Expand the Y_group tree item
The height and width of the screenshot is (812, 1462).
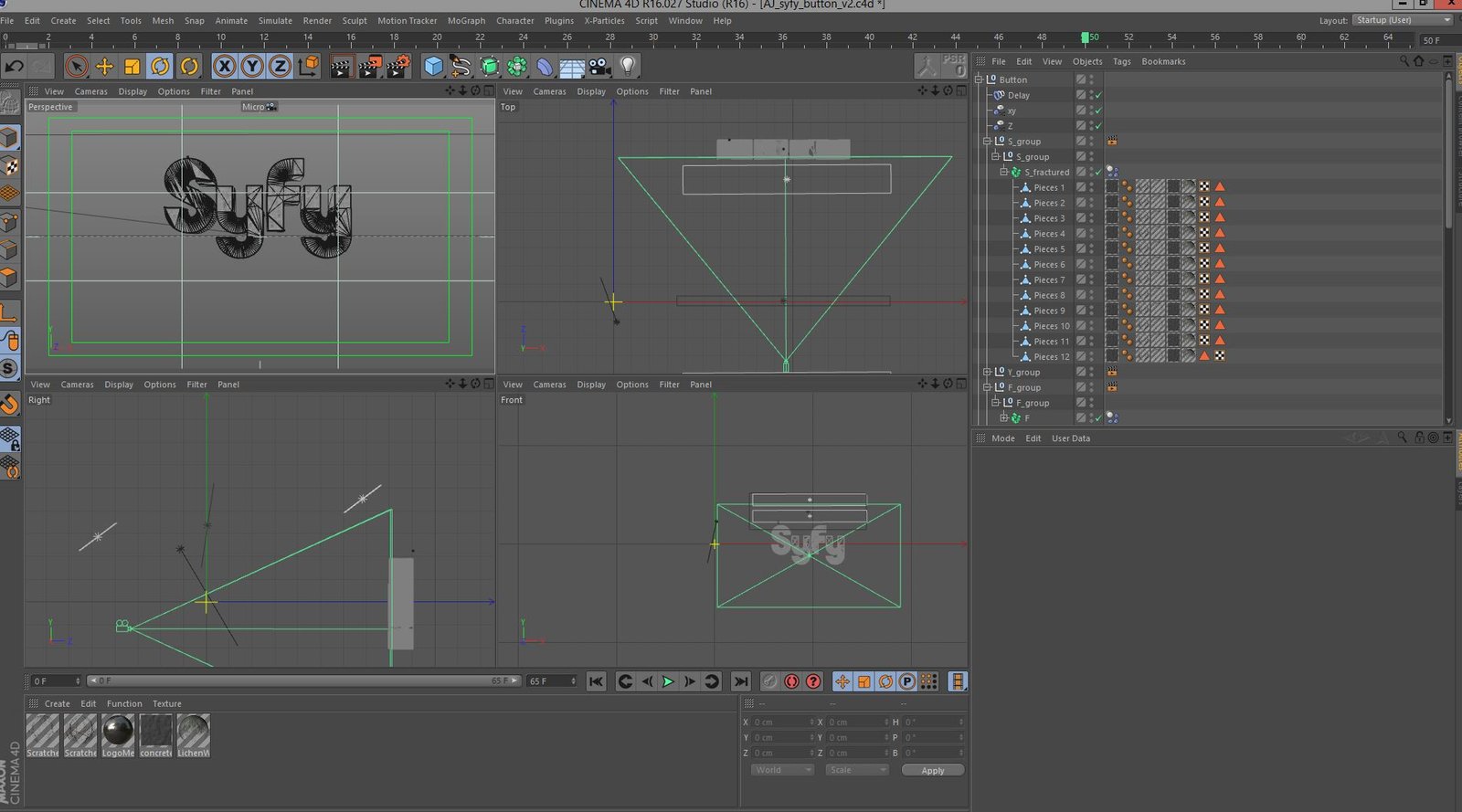[x=987, y=372]
